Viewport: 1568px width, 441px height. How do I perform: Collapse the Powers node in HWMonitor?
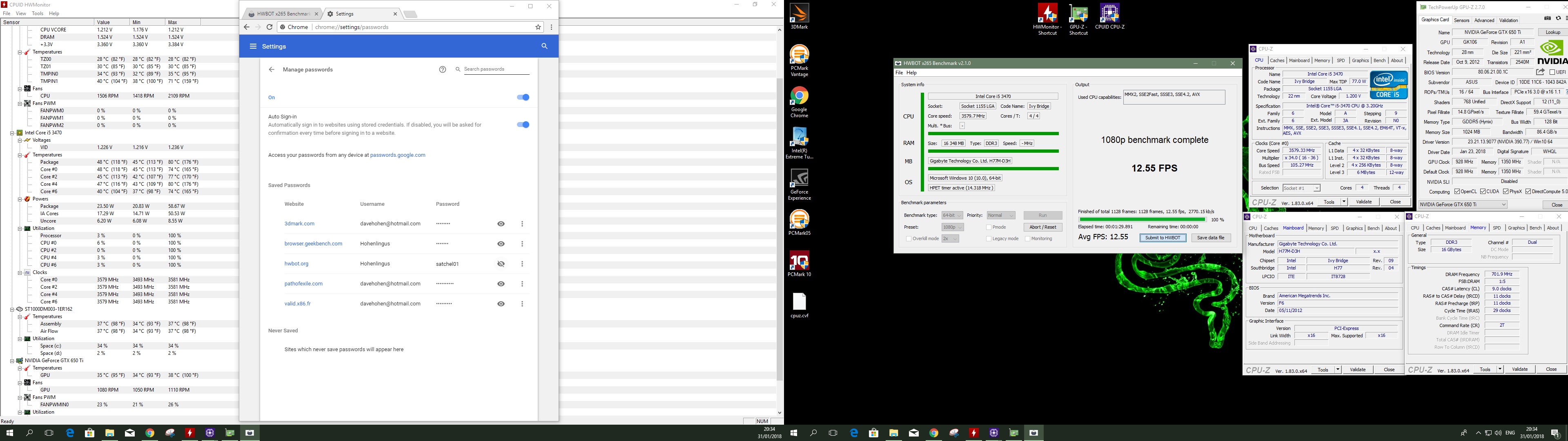click(x=20, y=199)
